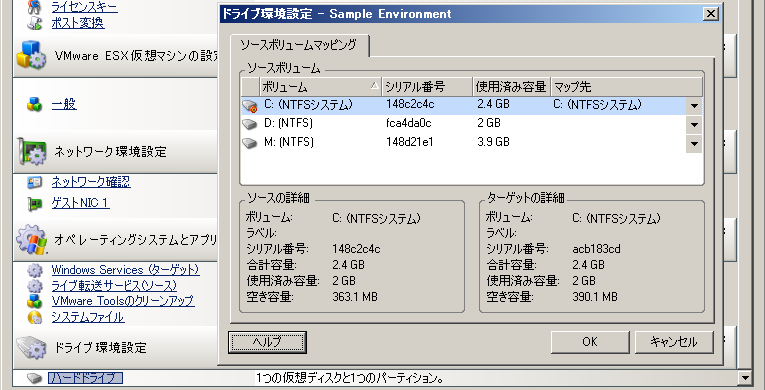Open VMware Toolsのクリーンアップ link
765x390 pixels.
(x=123, y=301)
